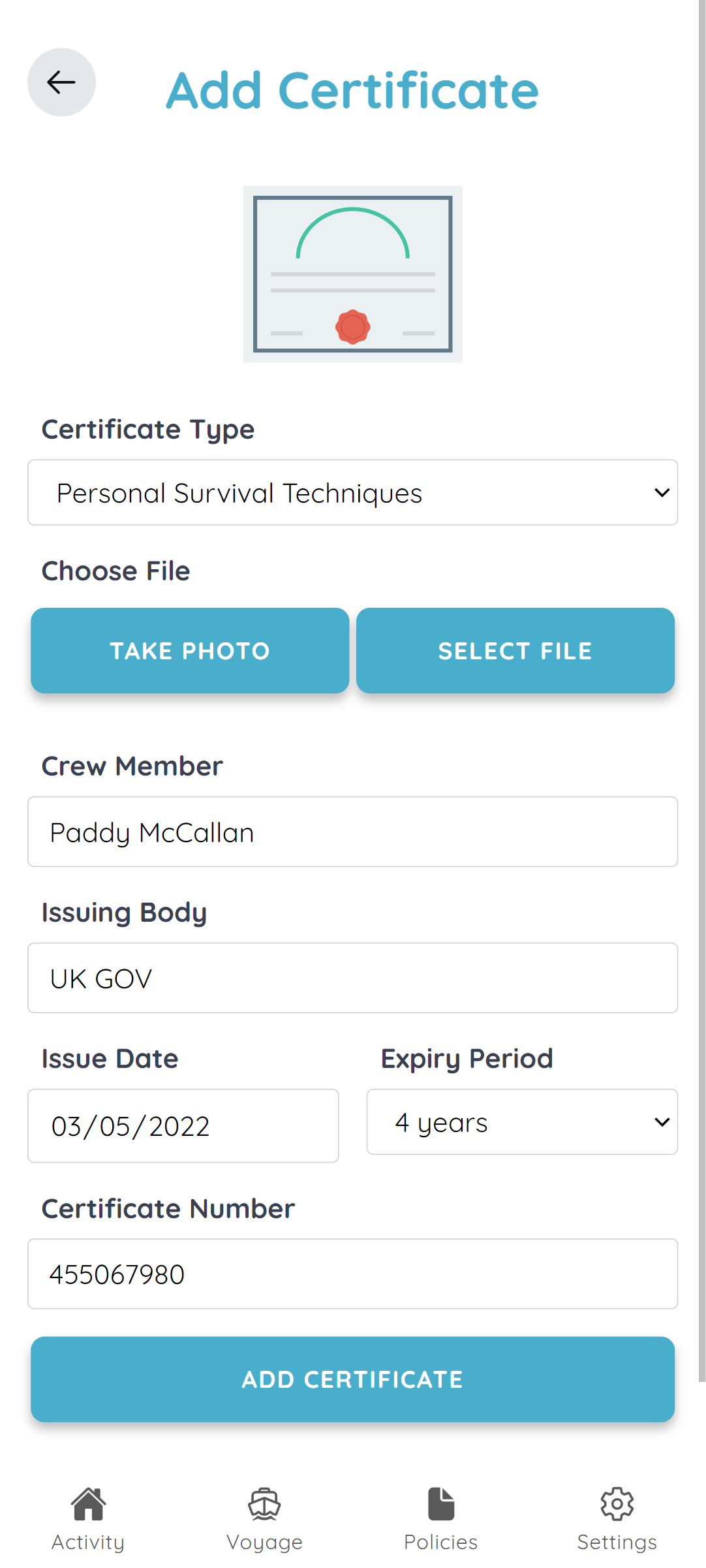
Task: Click the Crew Member field showing Paddy McCallan
Action: click(x=352, y=832)
